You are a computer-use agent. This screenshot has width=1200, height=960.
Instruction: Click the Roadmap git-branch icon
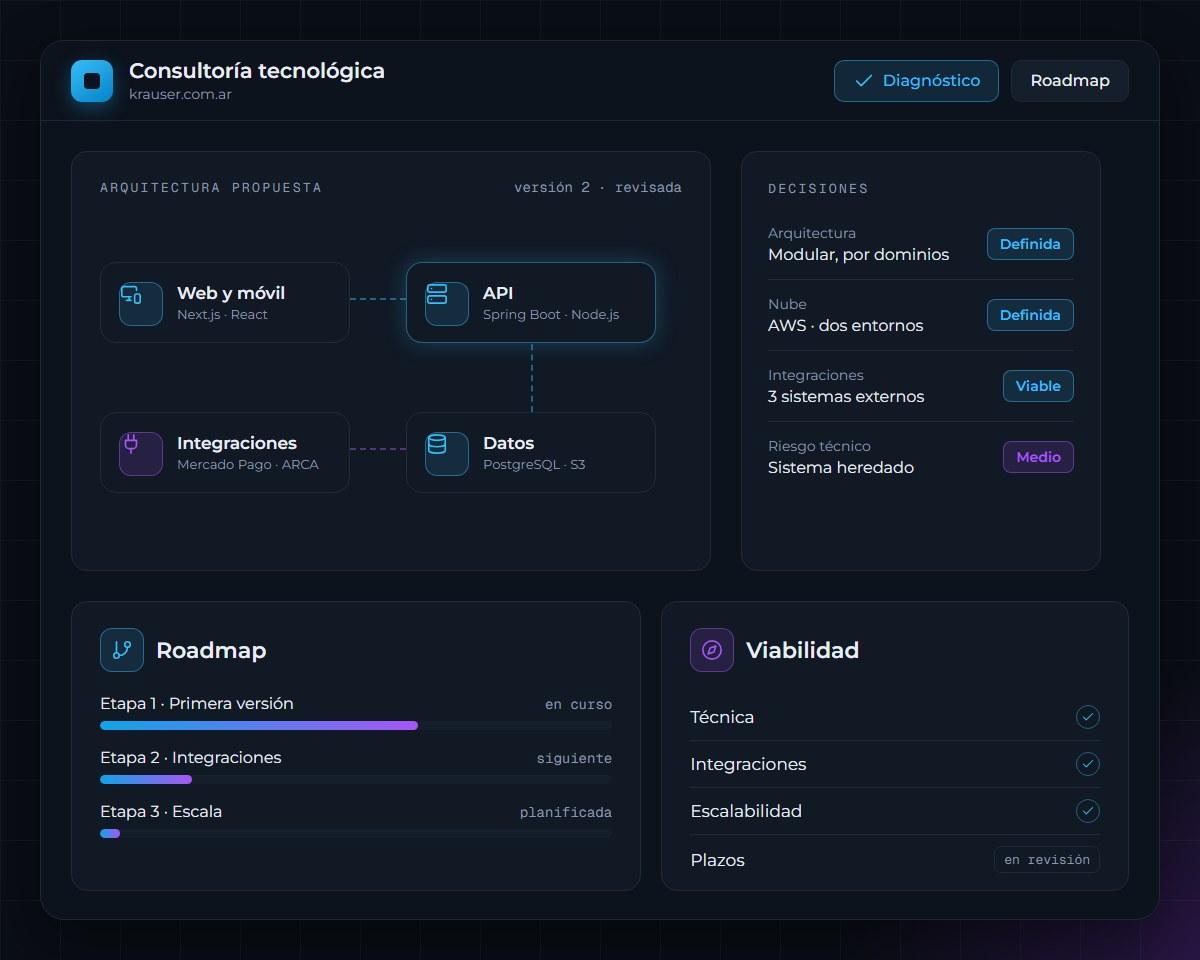click(x=122, y=650)
